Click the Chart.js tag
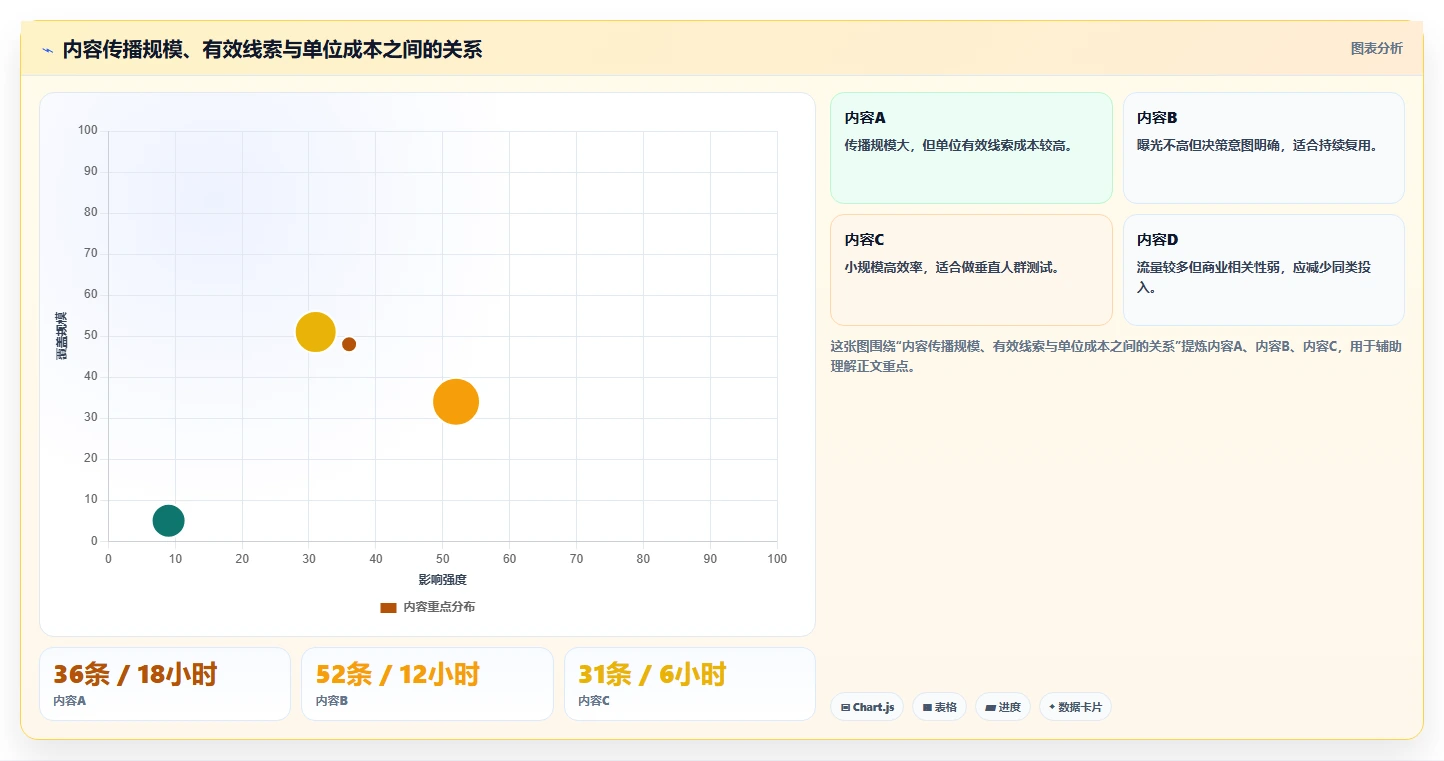The image size is (1444, 761). click(867, 707)
